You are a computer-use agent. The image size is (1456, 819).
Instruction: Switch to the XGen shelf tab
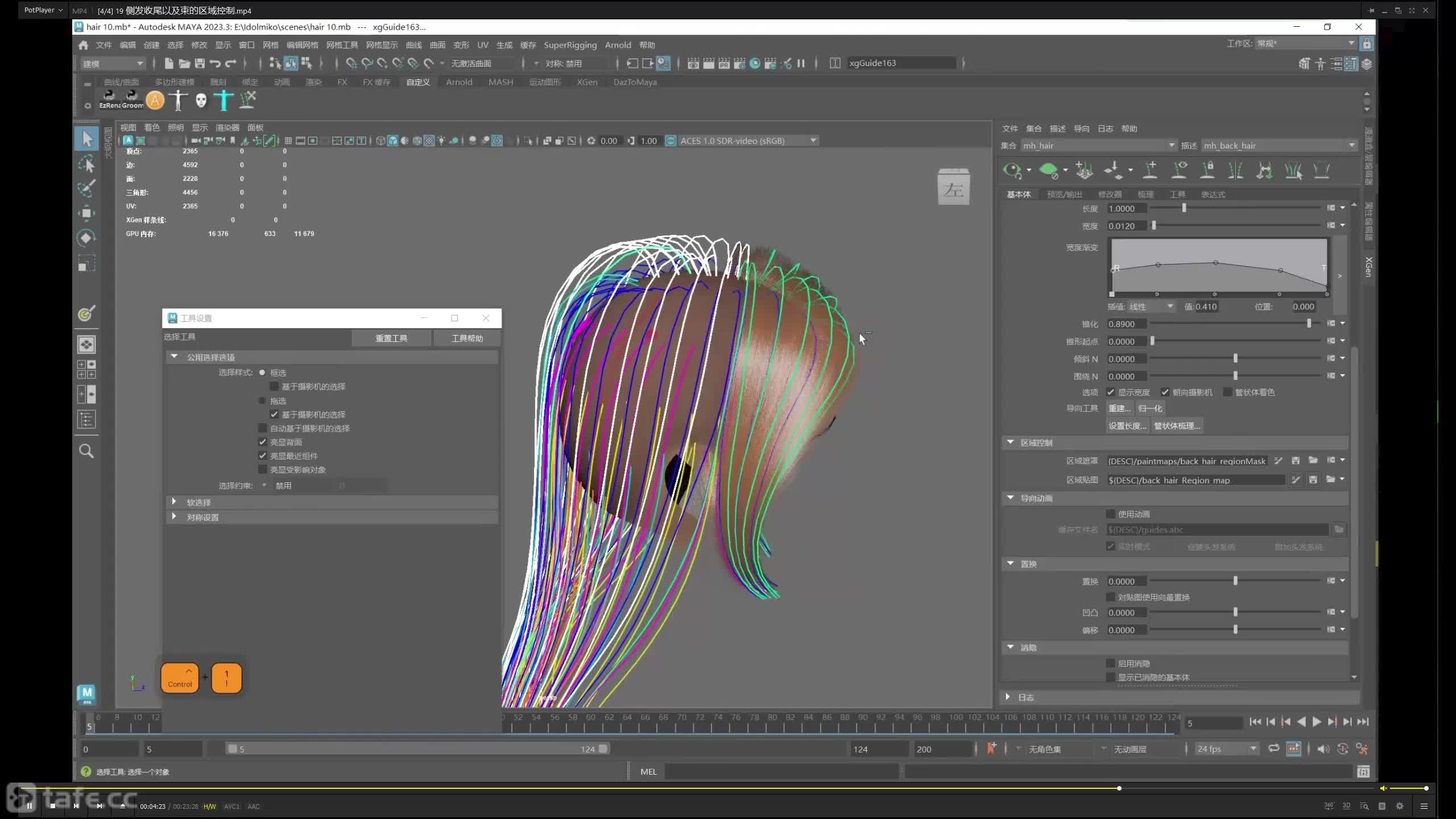587,82
